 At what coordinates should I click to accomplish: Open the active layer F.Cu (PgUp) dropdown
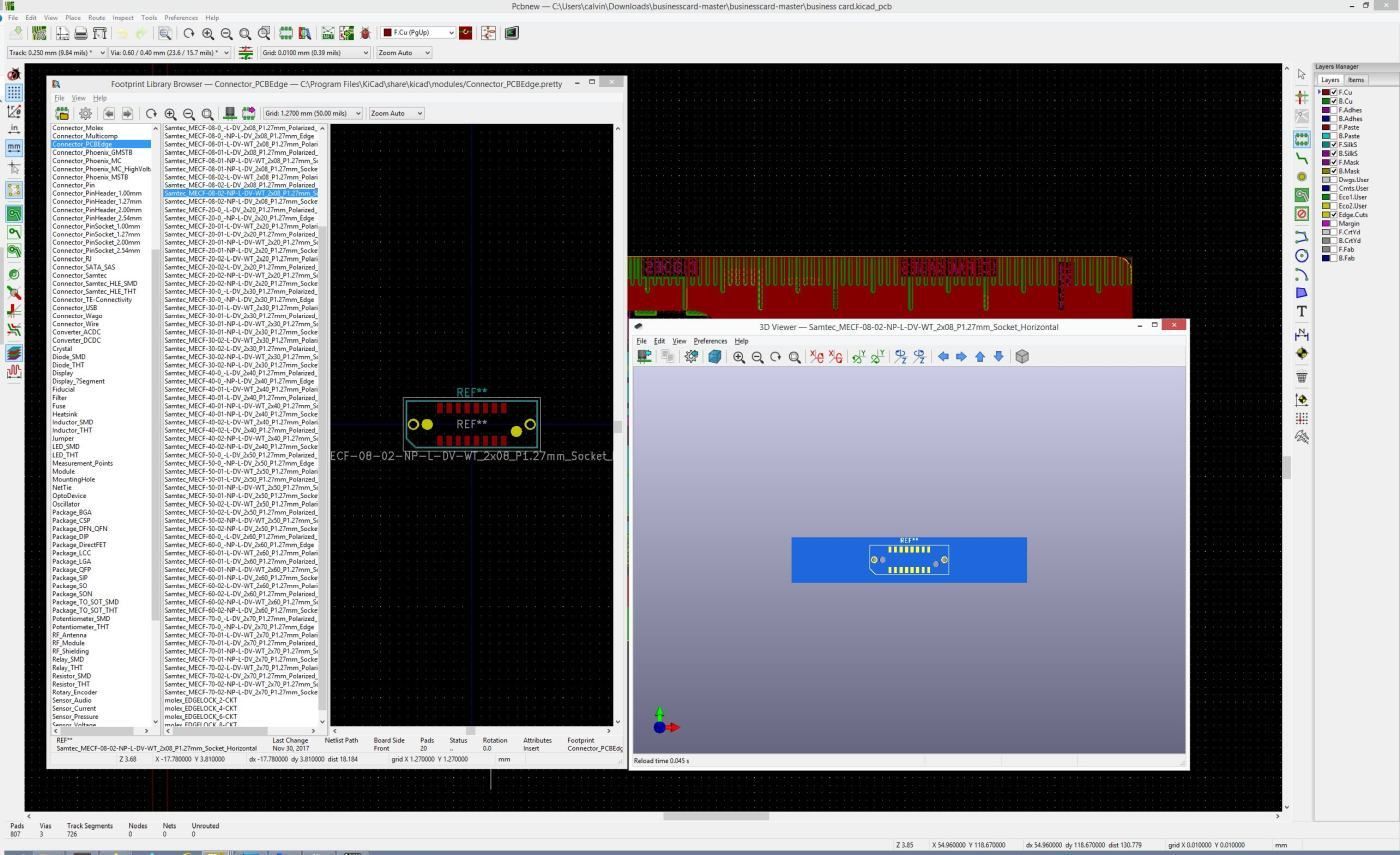(415, 32)
